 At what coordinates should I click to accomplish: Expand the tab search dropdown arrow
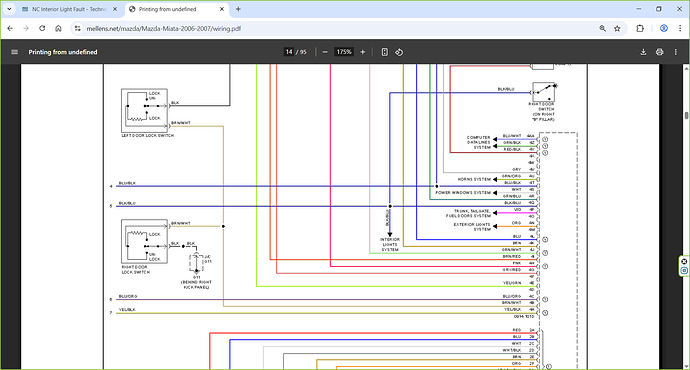coord(9,9)
